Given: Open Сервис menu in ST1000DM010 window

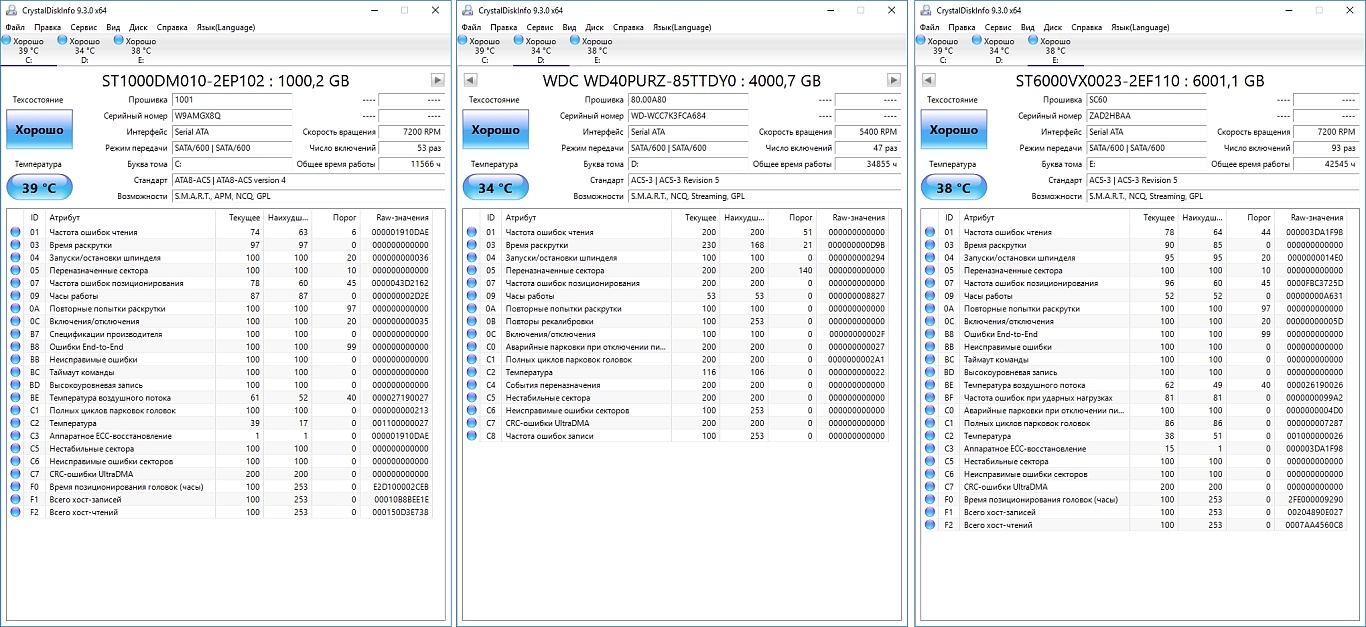Looking at the screenshot, I should (83, 27).
